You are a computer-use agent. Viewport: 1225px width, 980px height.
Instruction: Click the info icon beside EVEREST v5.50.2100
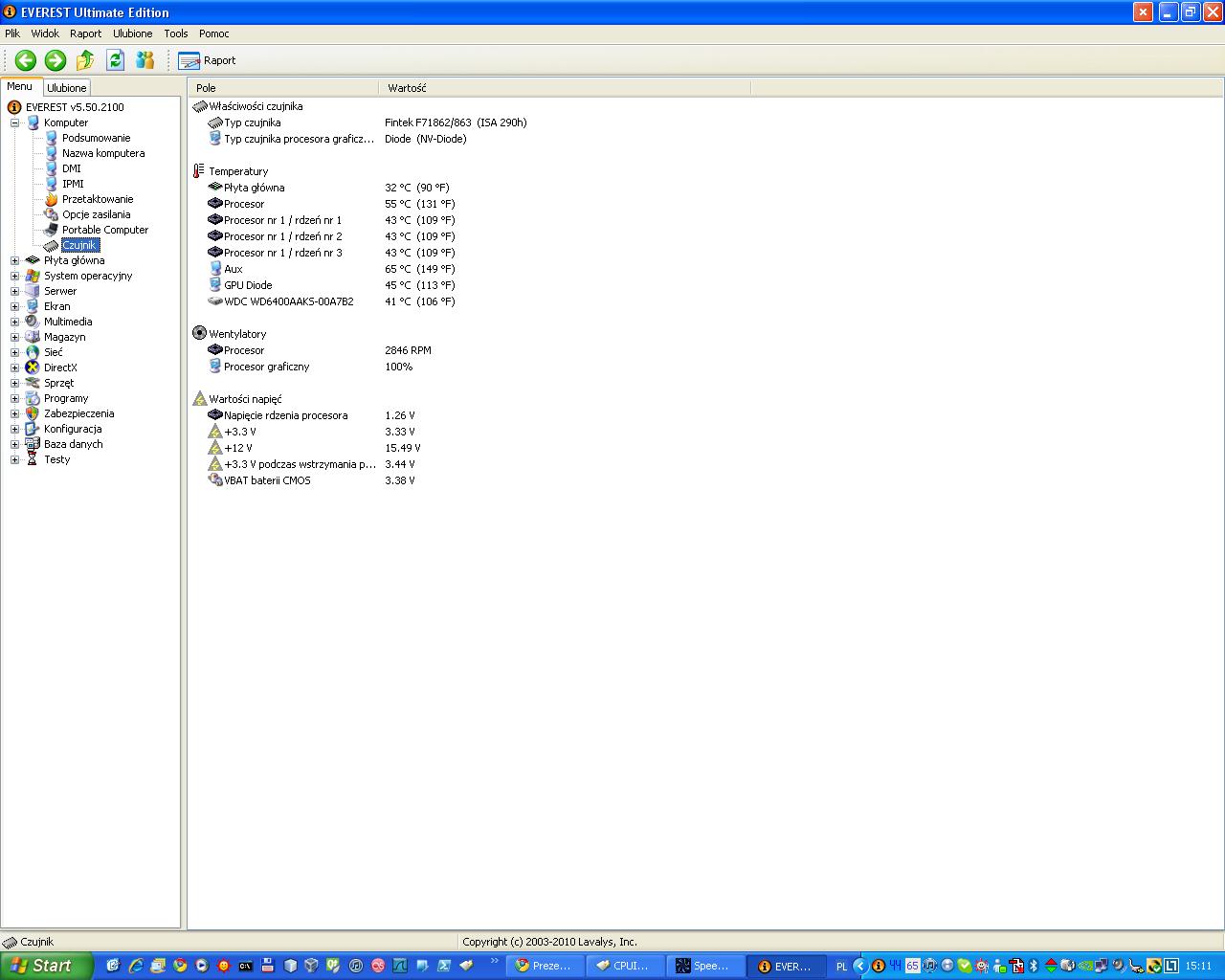pyautogui.click(x=14, y=107)
